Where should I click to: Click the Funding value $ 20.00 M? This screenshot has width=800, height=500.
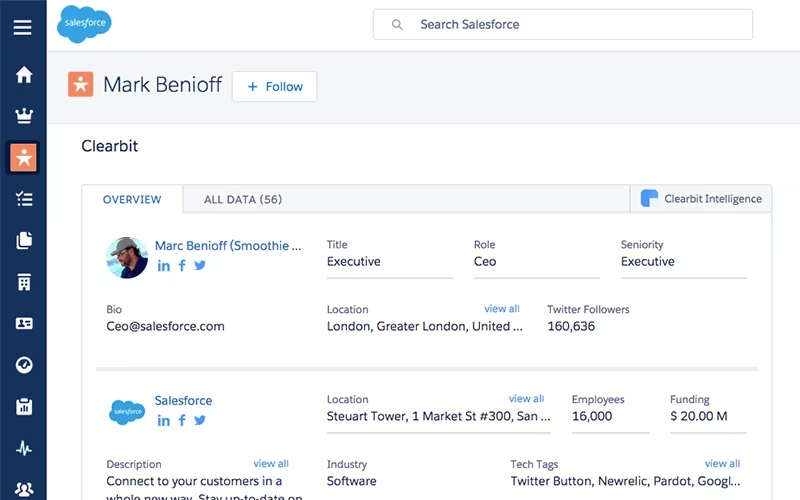(698, 416)
